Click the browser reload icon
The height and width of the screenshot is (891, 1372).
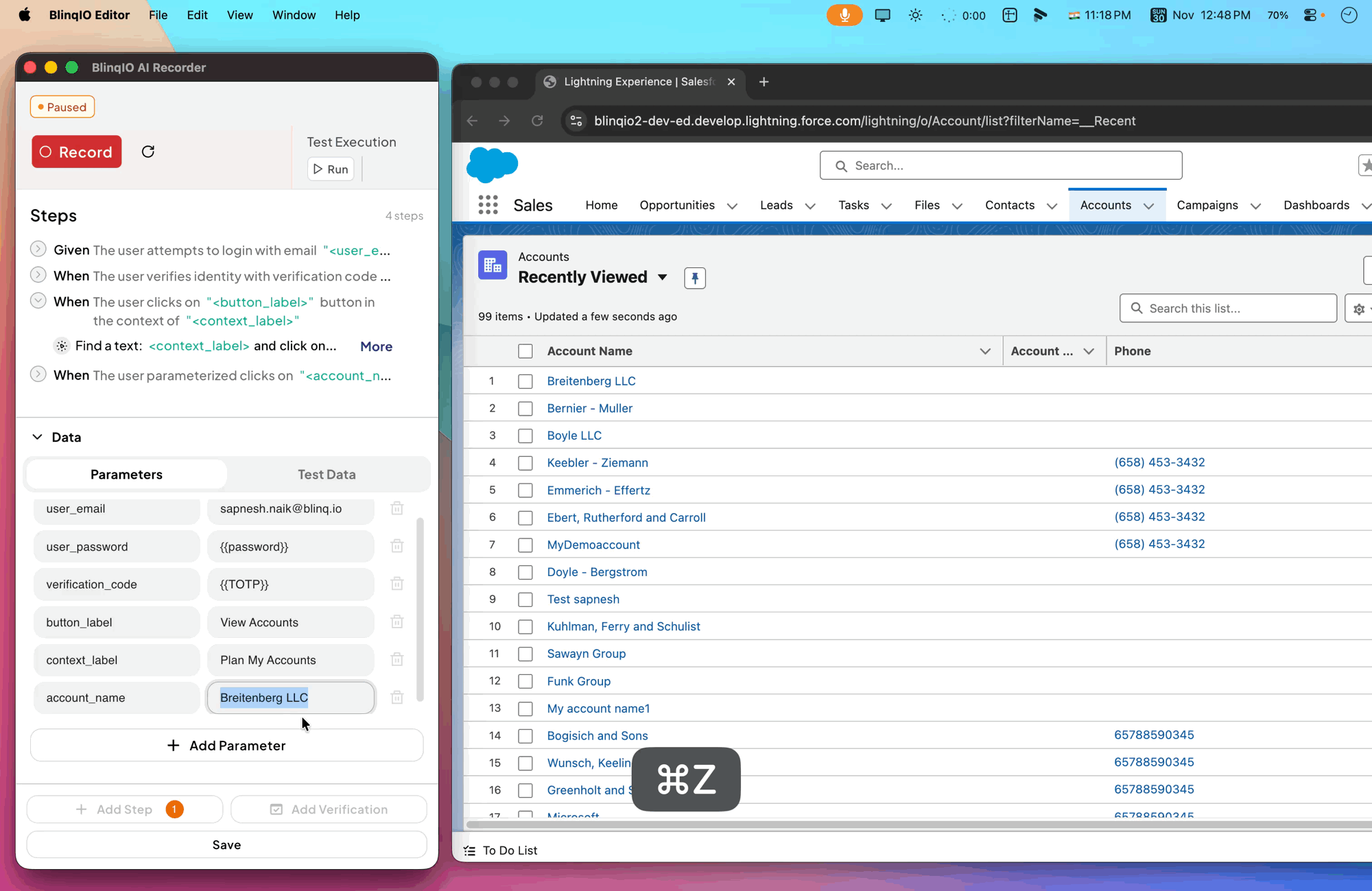pos(537,121)
